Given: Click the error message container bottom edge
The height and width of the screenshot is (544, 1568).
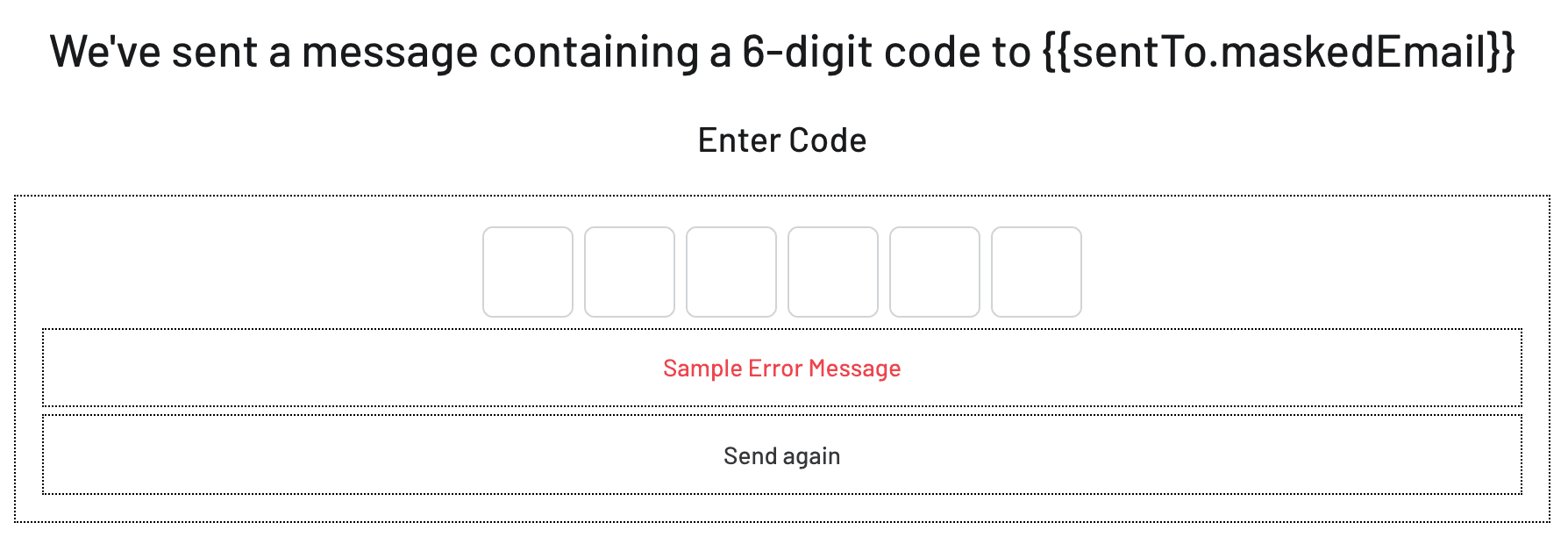Looking at the screenshot, I should [x=781, y=405].
